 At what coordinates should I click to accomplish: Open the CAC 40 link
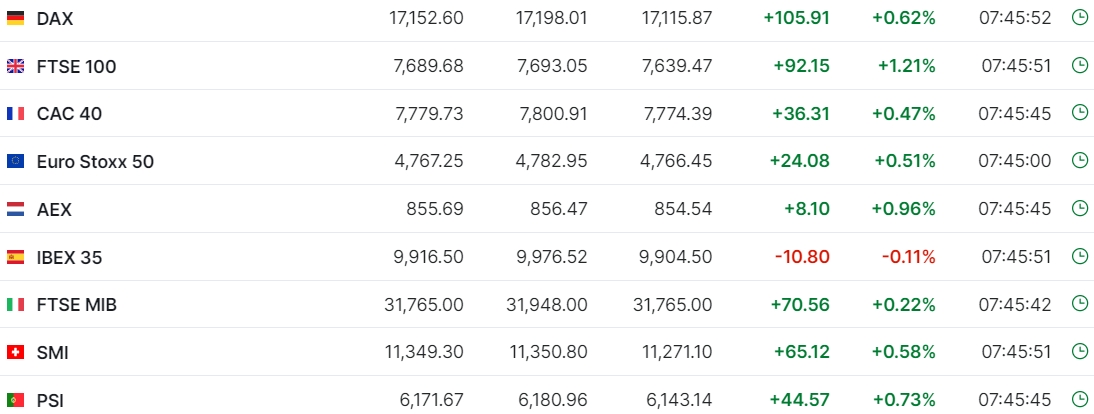[x=69, y=113]
